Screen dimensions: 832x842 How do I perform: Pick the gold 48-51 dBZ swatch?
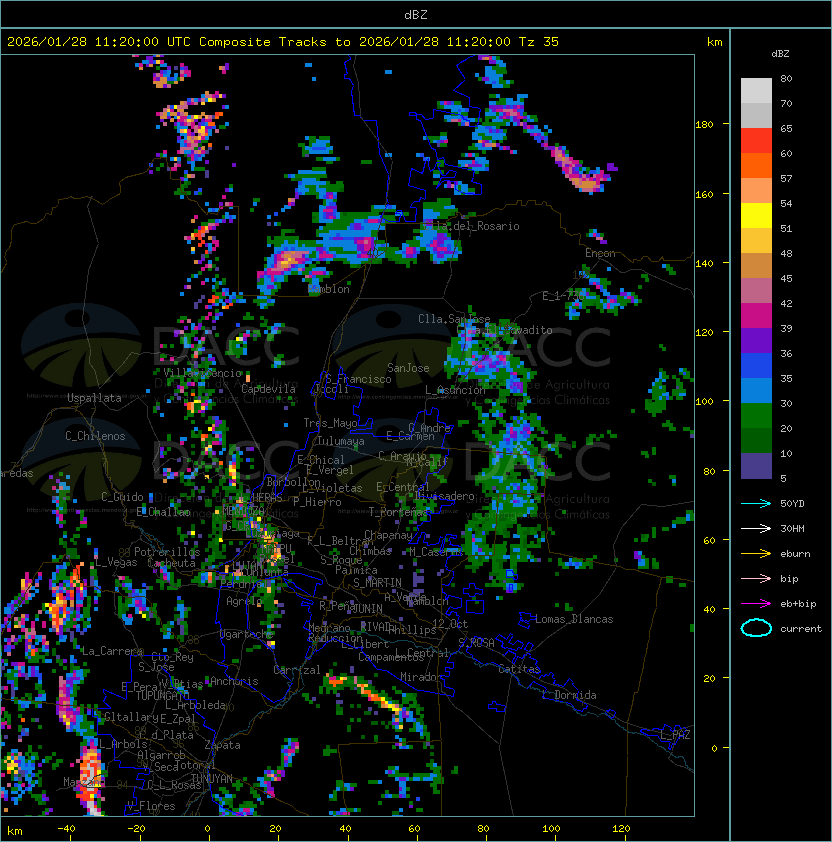[x=756, y=241]
